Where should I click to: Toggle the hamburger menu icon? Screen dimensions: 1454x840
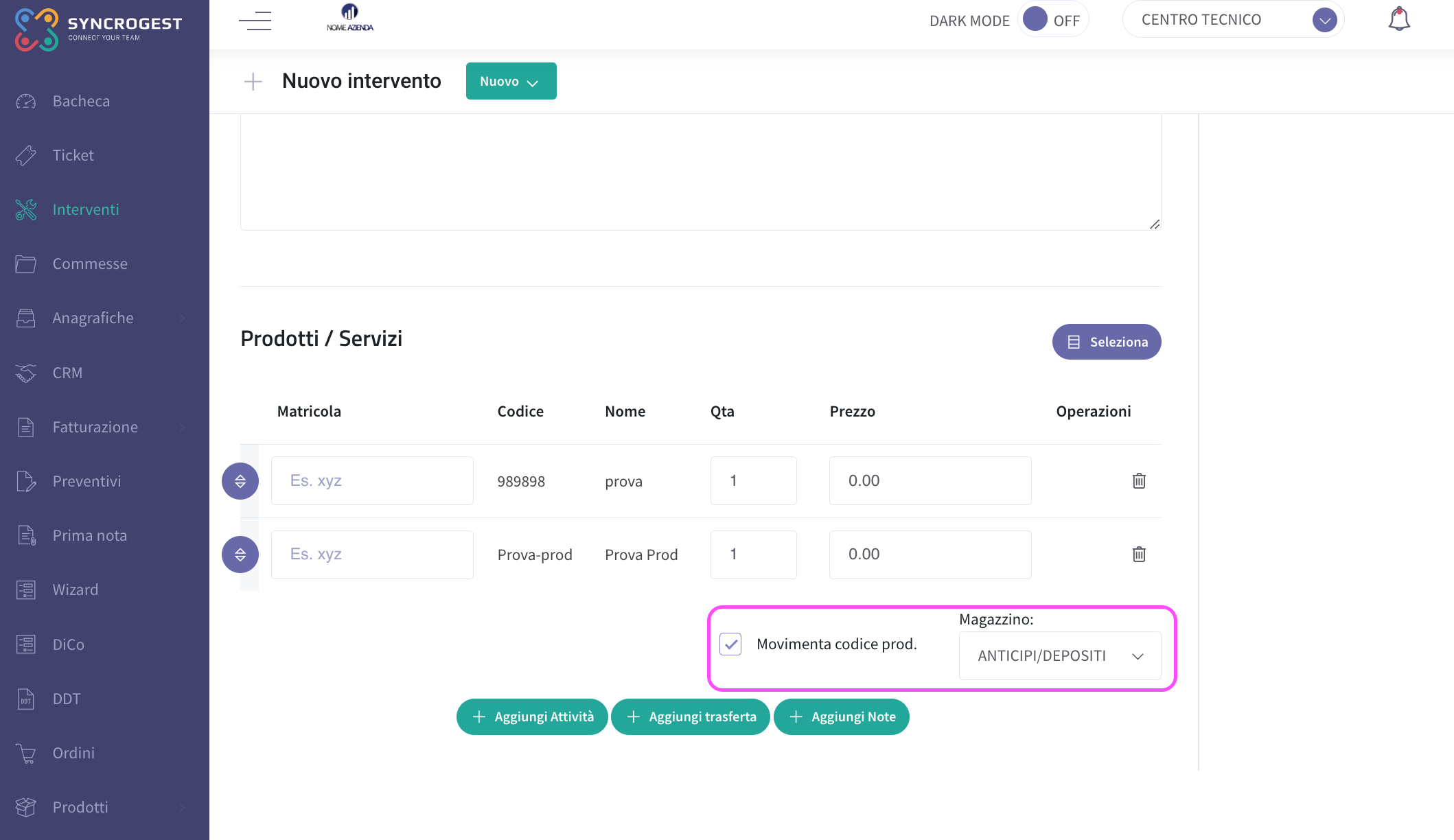pyautogui.click(x=255, y=21)
